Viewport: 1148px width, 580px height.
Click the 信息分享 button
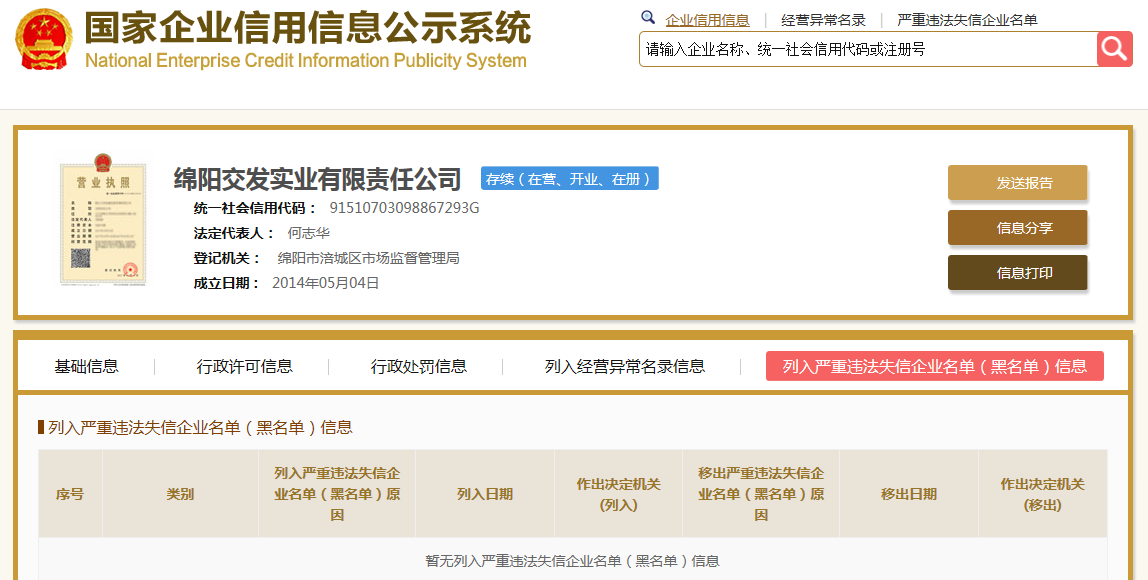tap(1018, 228)
